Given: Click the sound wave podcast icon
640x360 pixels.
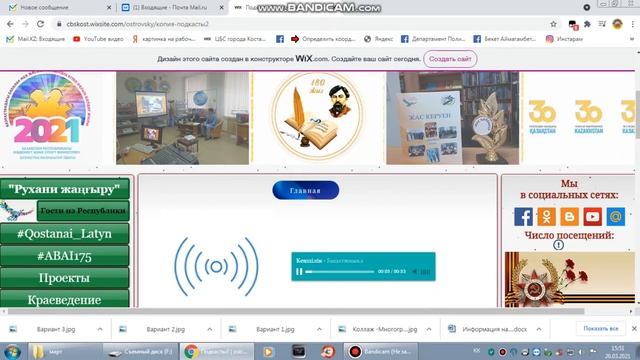Looking at the screenshot, I should [216, 267].
